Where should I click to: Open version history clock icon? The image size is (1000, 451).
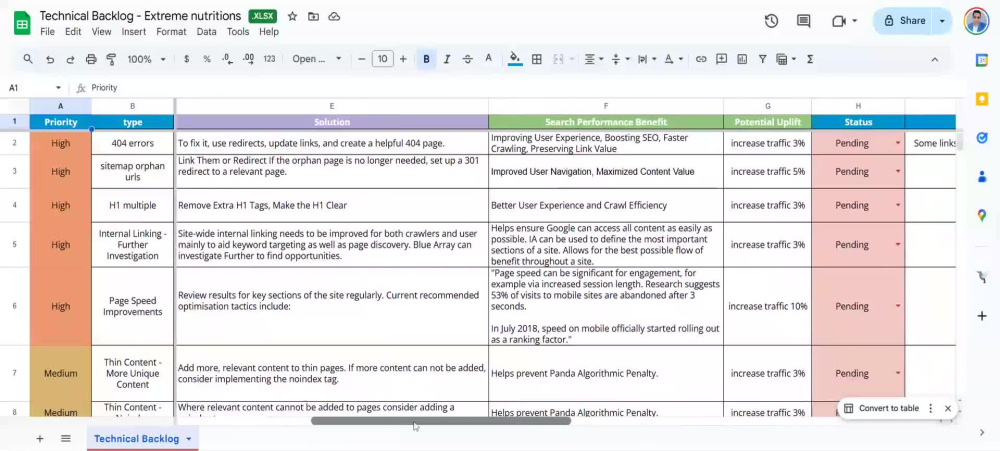tap(771, 21)
